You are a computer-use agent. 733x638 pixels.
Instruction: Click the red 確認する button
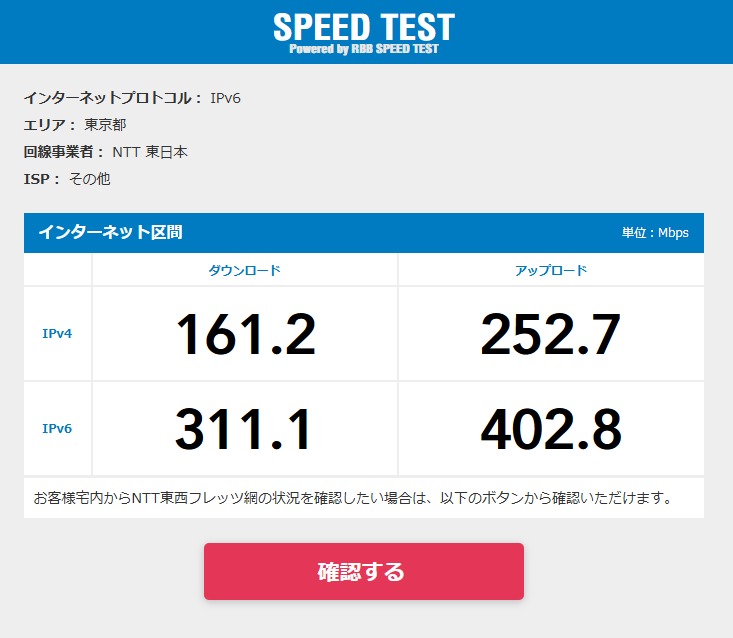(364, 571)
